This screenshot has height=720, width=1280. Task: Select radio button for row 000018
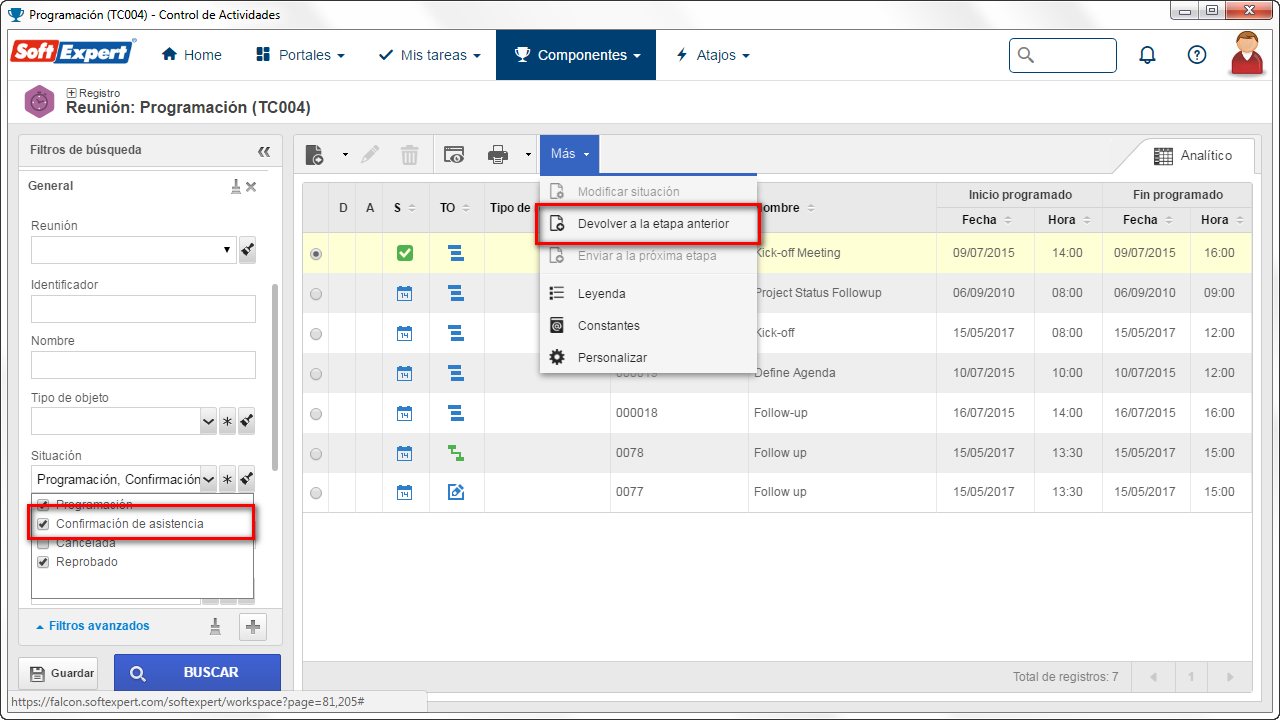pos(316,414)
